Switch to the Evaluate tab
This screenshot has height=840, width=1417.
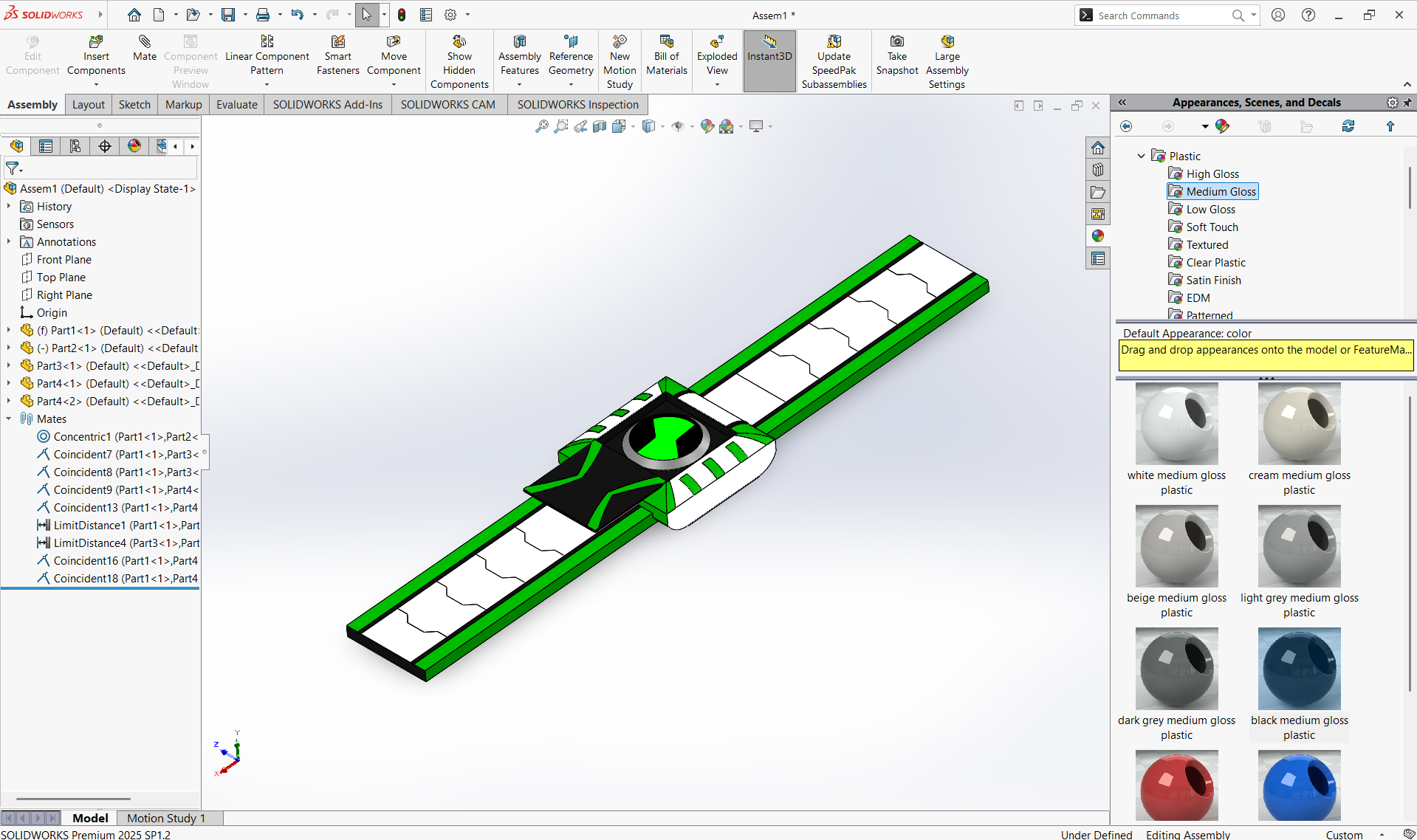tap(236, 105)
